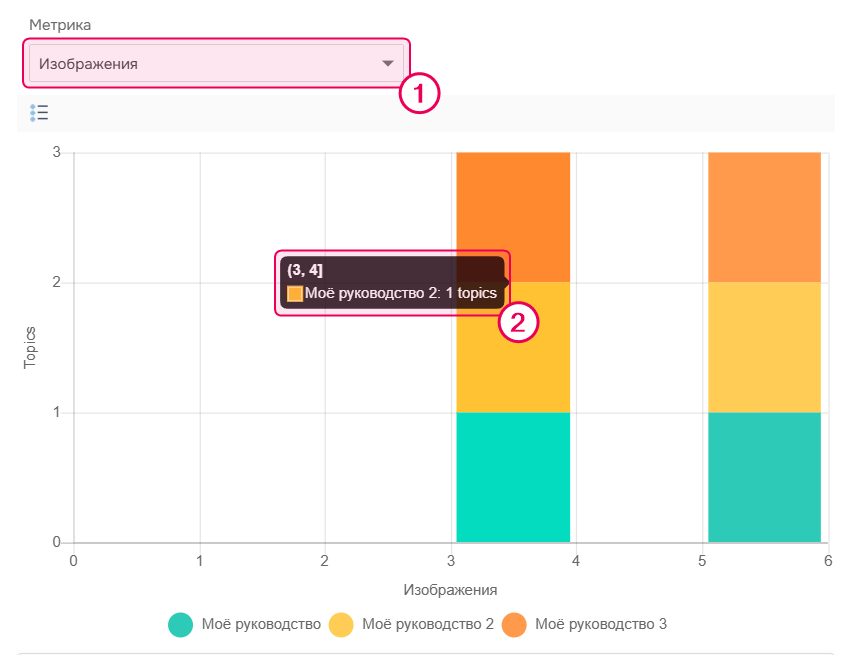
Task: Click the numbered callout marker 1
Action: pyautogui.click(x=420, y=95)
